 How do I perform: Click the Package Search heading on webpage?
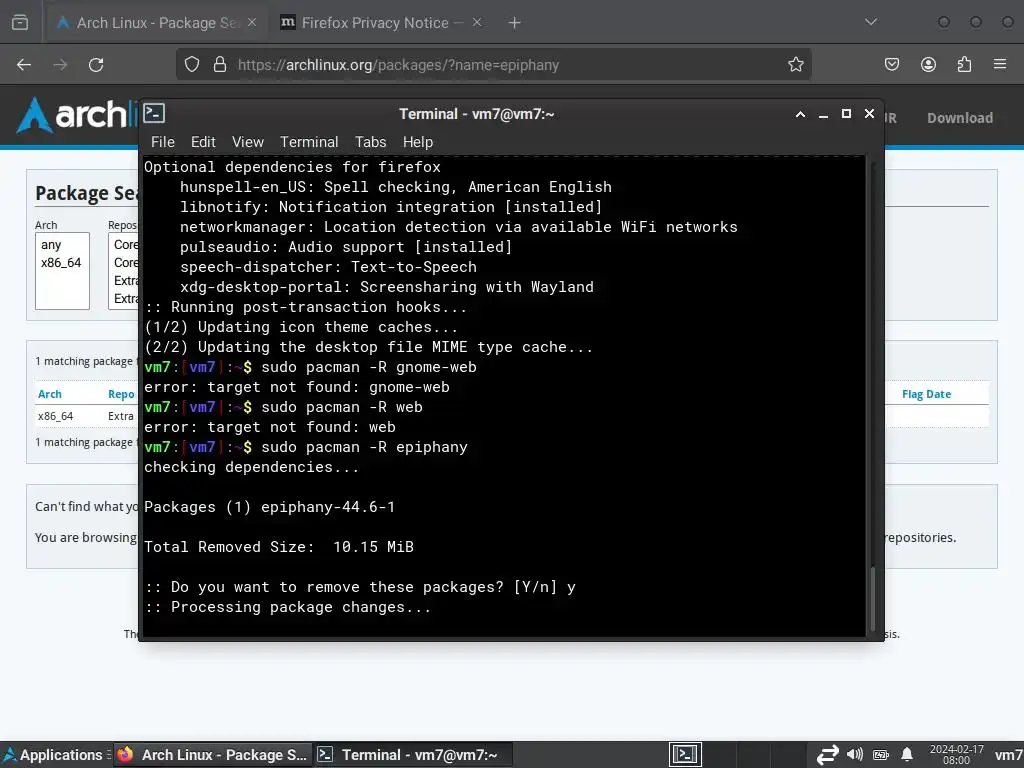pos(86,193)
